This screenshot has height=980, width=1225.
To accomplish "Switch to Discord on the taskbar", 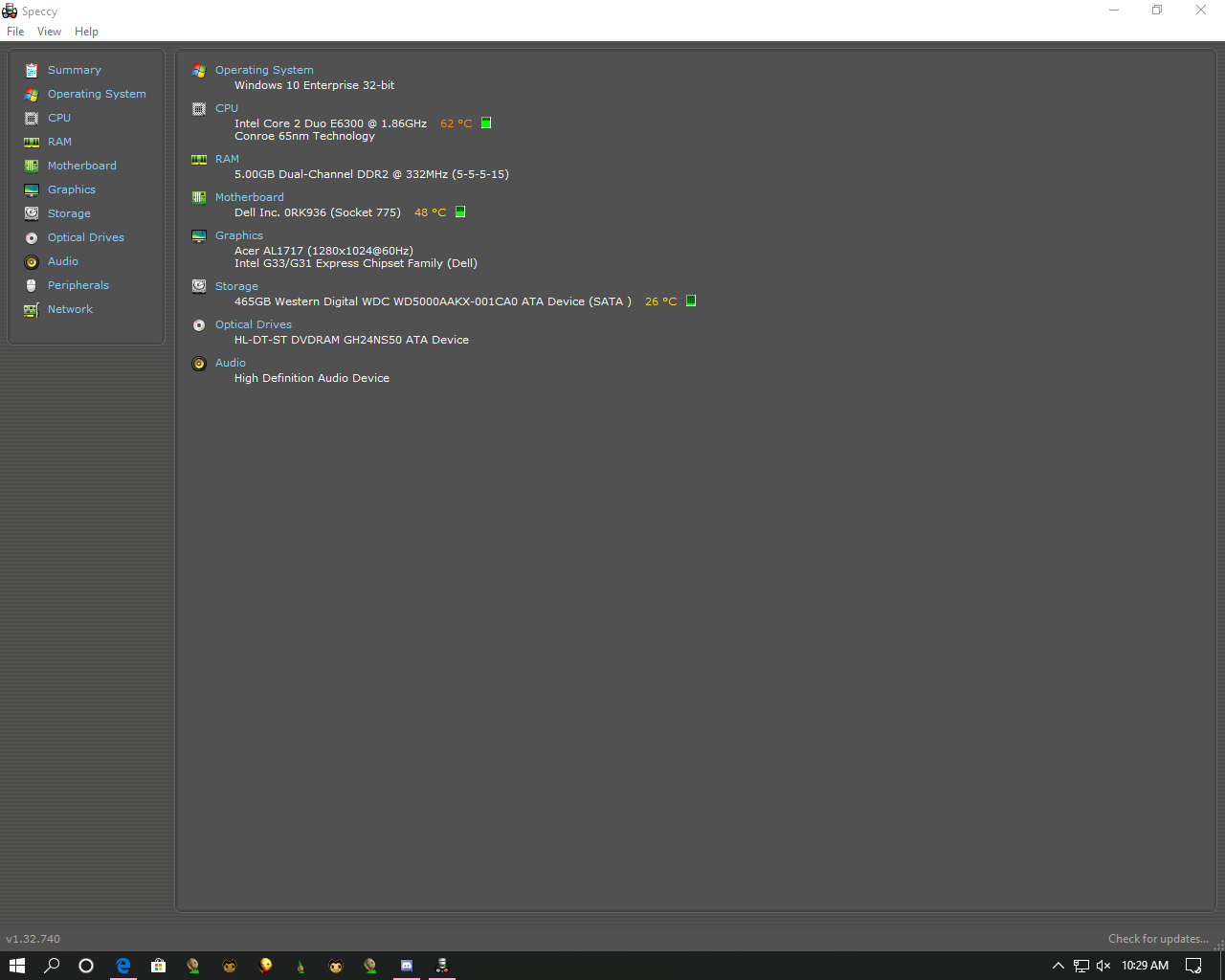I will (407, 966).
